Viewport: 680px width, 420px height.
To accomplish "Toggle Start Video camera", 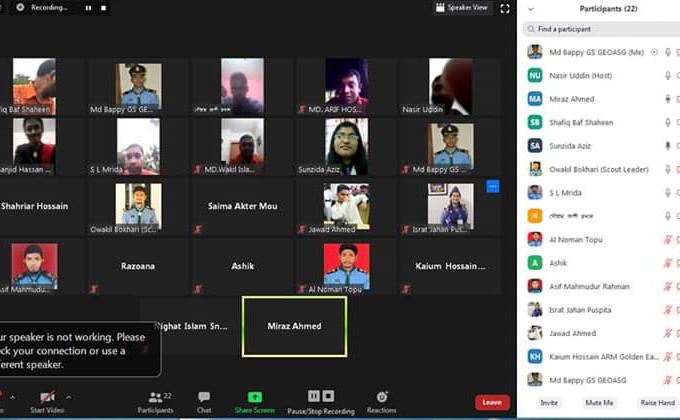I will pos(47,398).
